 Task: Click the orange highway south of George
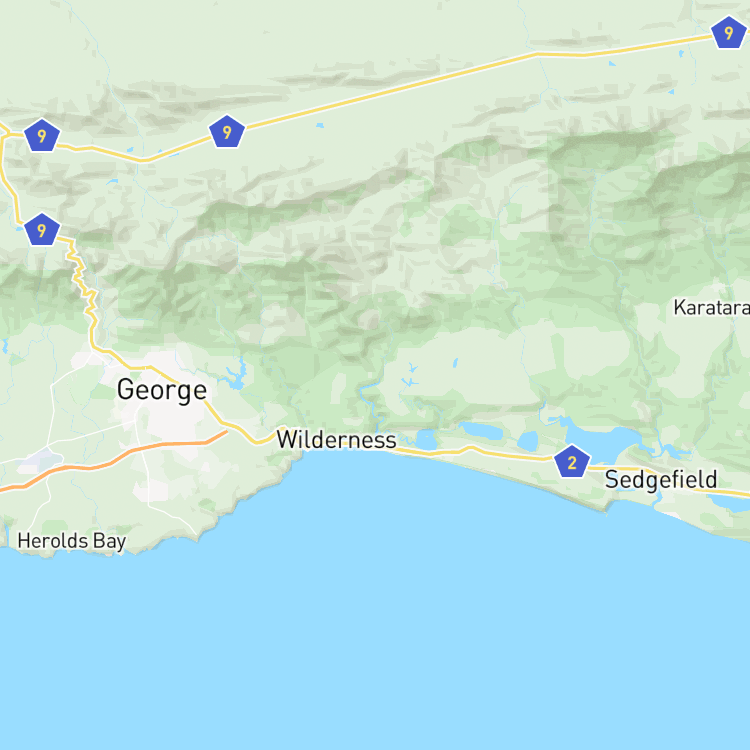pos(120,456)
